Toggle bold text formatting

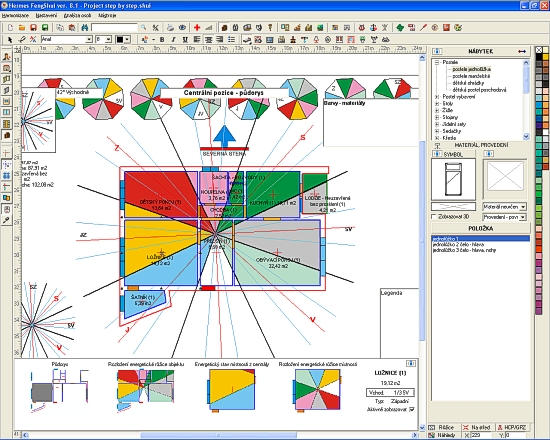[162, 40]
